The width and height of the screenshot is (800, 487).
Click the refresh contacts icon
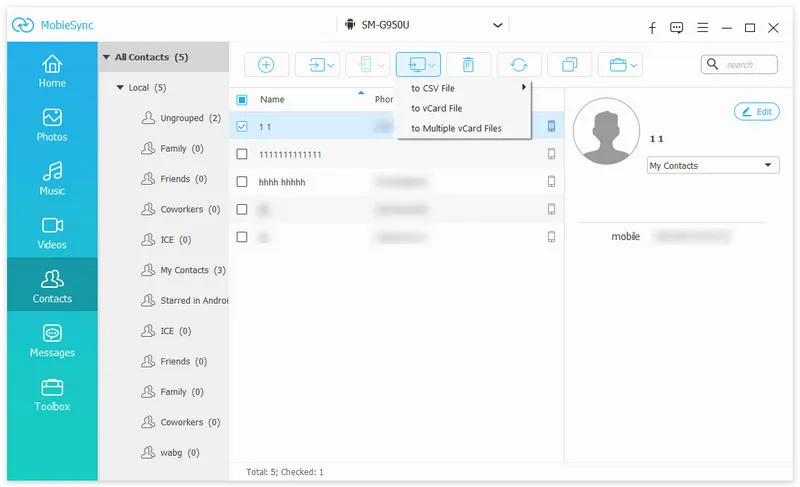tap(518, 65)
